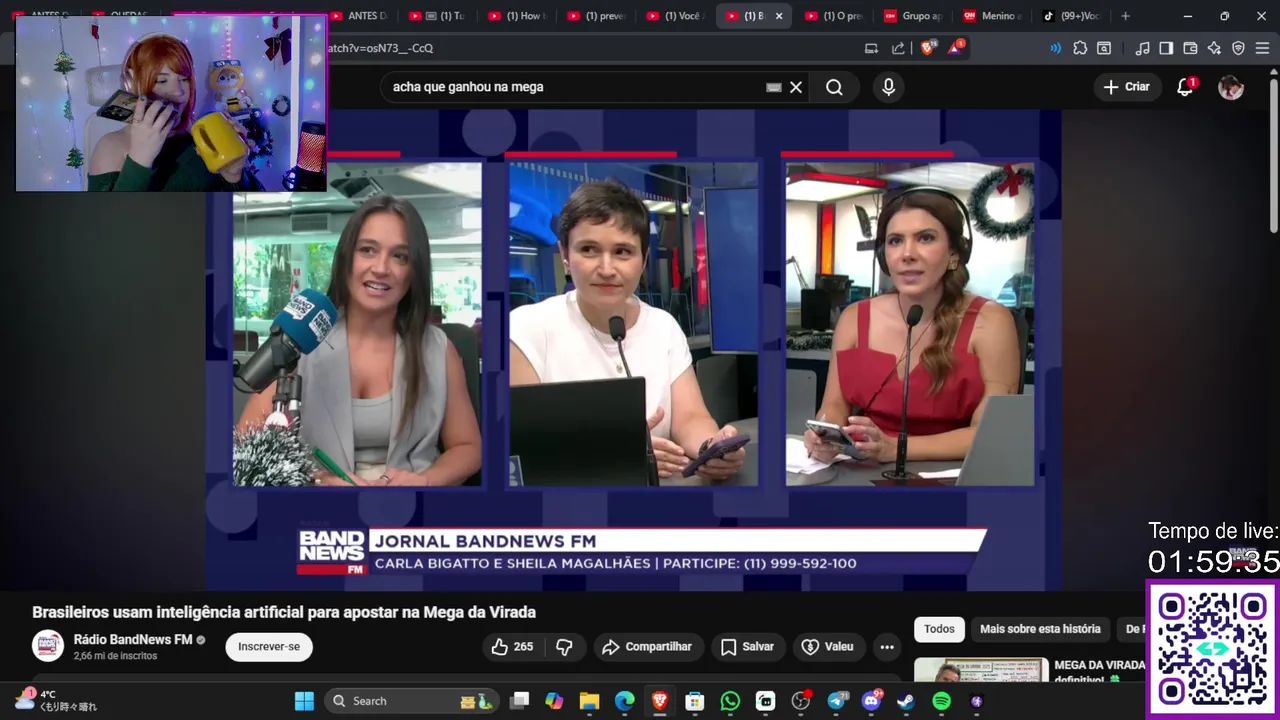
Task: Click the Criar create button
Action: 1127,87
